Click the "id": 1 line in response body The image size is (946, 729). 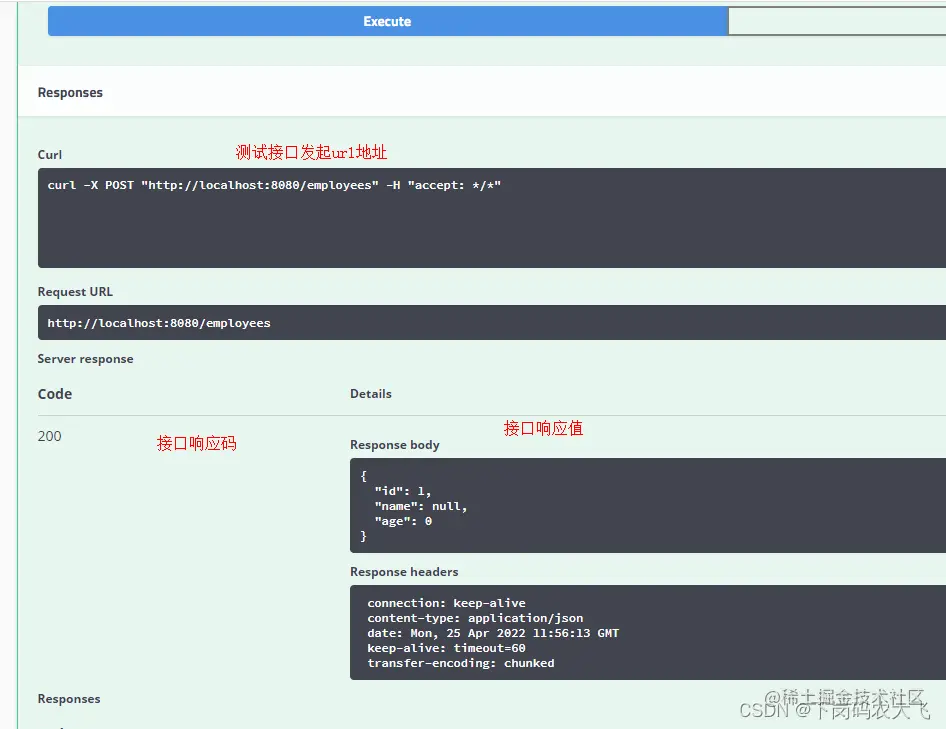pyautogui.click(x=402, y=491)
